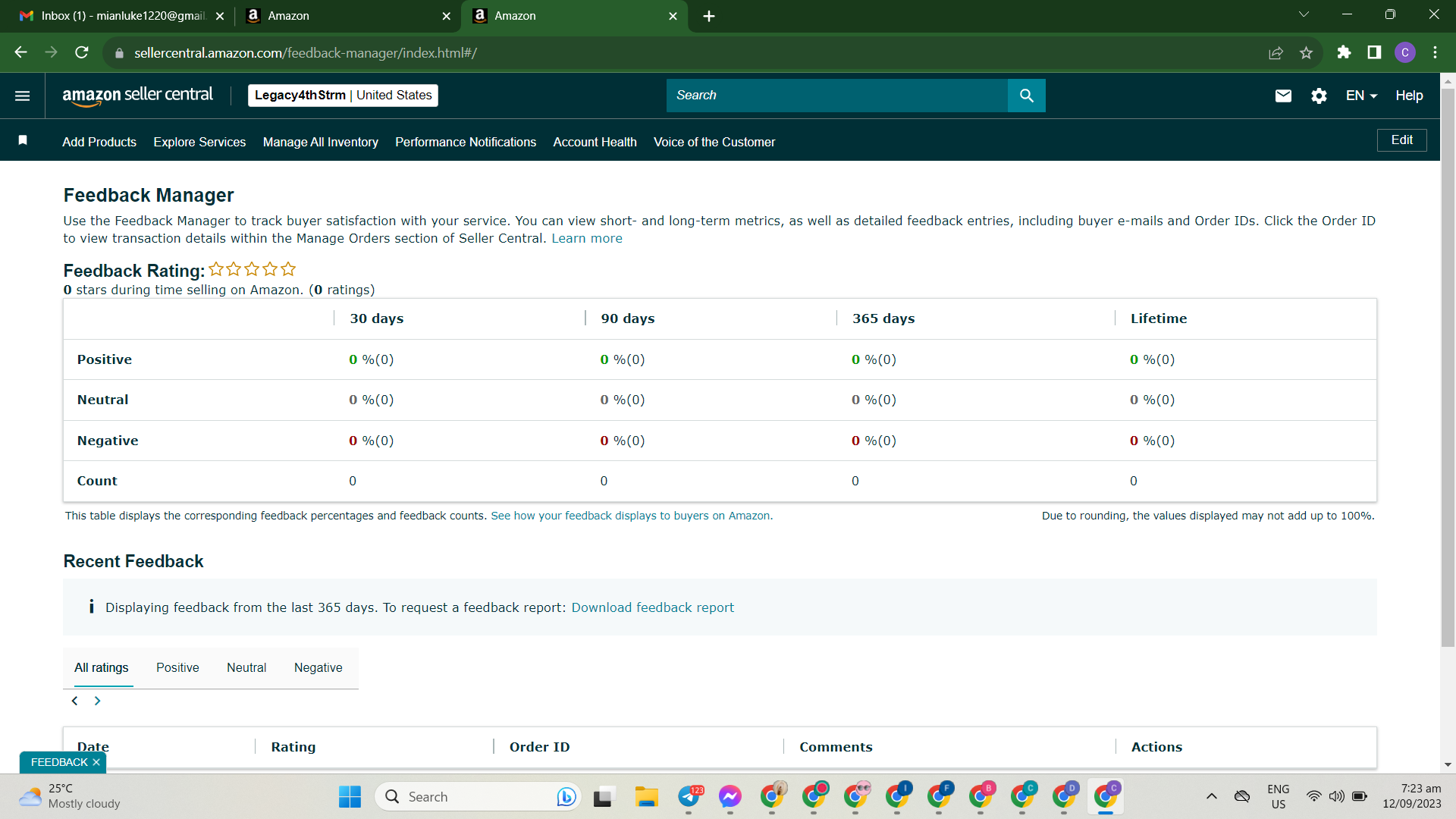The width and height of the screenshot is (1456, 819).
Task: Open 'See how your feedback displays' link
Action: coord(632,516)
